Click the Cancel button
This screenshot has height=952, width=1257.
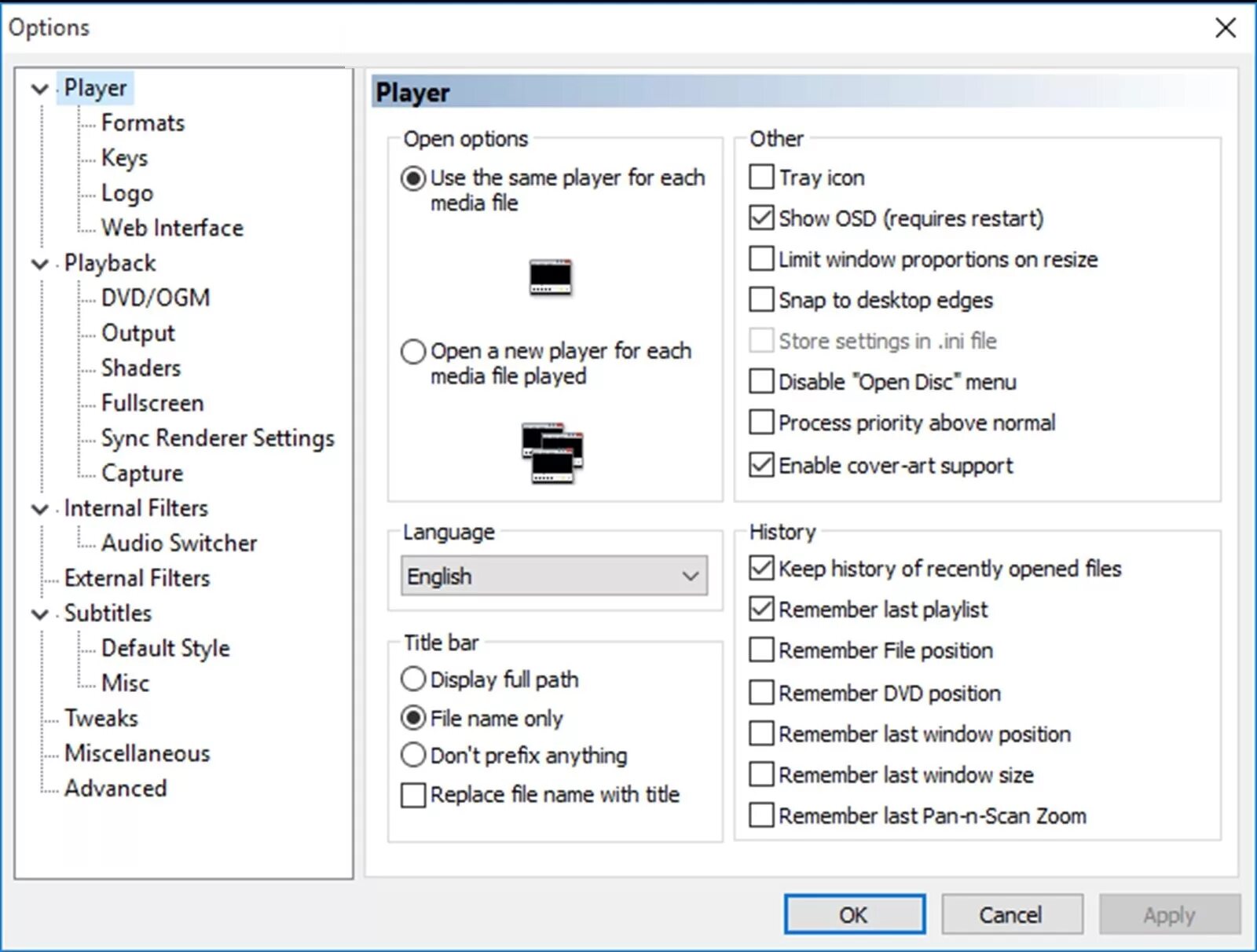tap(1012, 914)
